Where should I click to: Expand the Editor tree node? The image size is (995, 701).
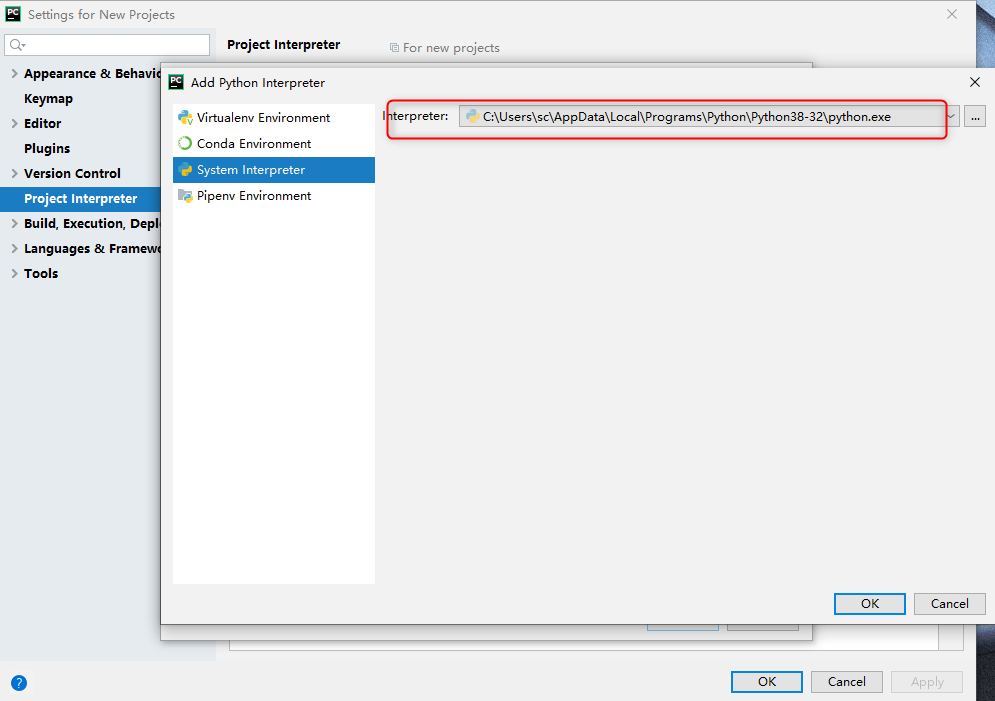coord(14,123)
